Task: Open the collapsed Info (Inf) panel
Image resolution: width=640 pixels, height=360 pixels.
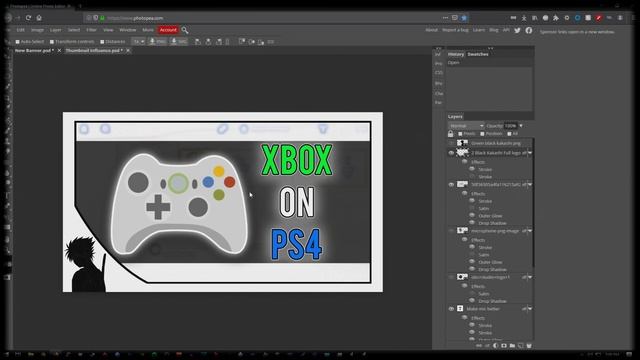Action: [x=438, y=54]
